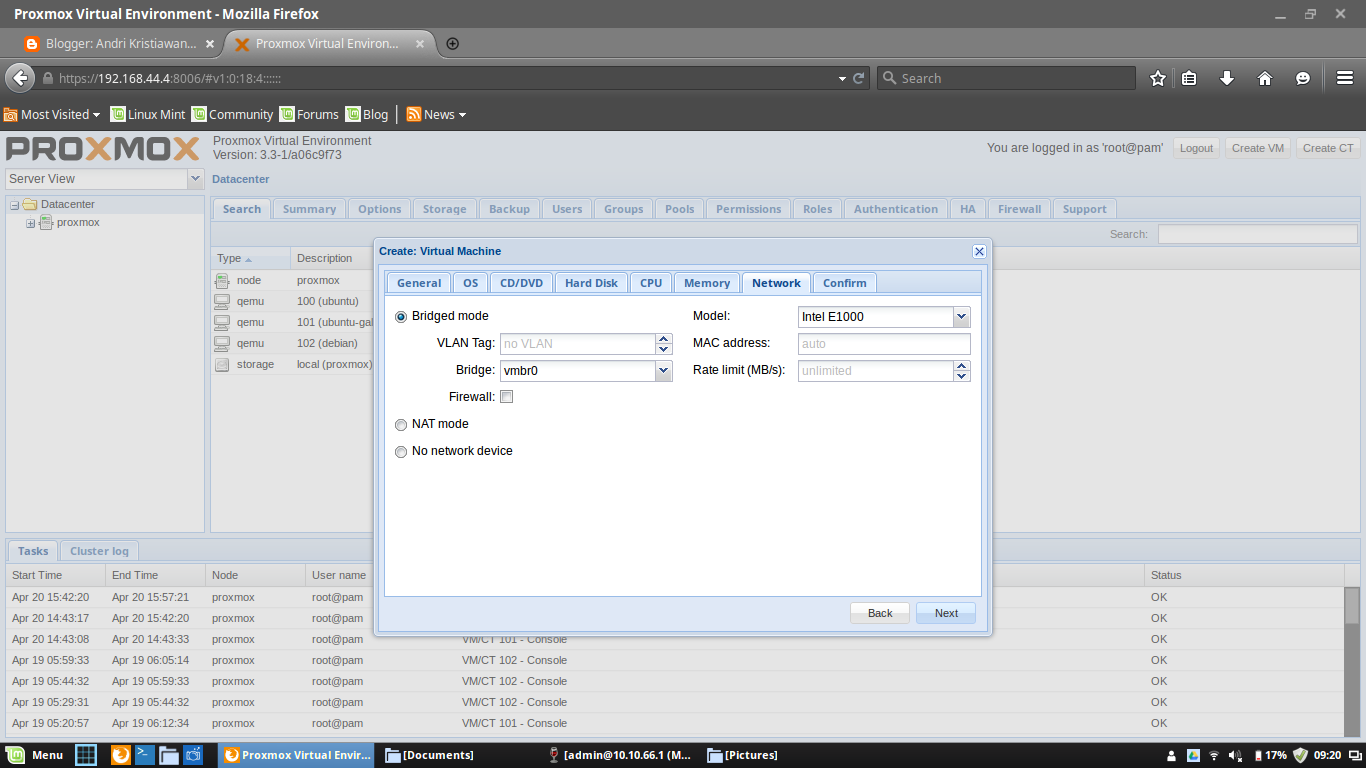This screenshot has width=1366, height=768.
Task: Open the Firewall tab in Datacenter panel
Action: coord(1019,209)
